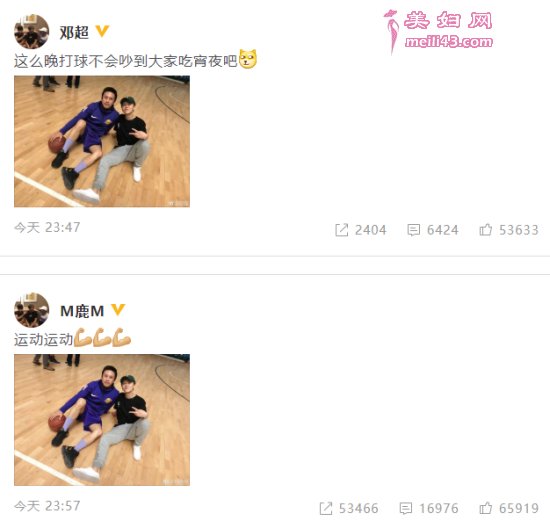This screenshot has width=550, height=528.
Task: Open M鹿M's profile avatar
Action: (32, 310)
